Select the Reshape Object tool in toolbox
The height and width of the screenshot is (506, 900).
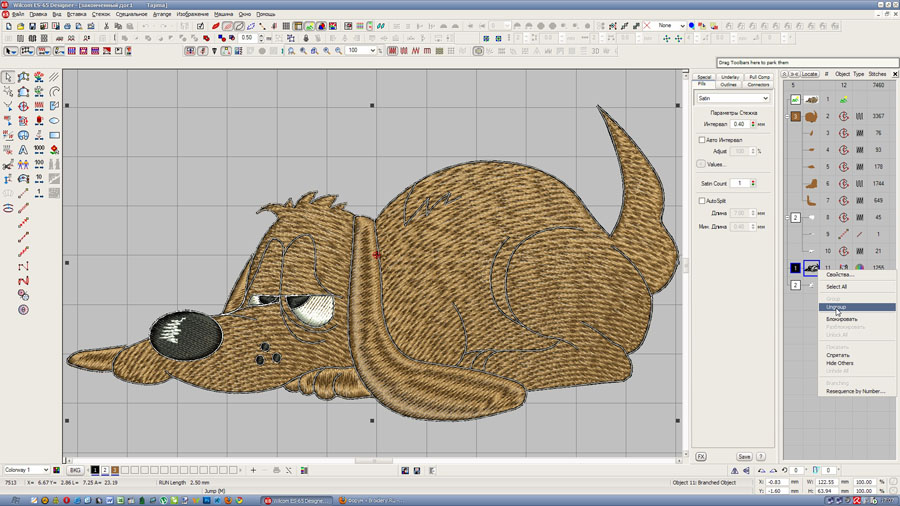coord(8,91)
